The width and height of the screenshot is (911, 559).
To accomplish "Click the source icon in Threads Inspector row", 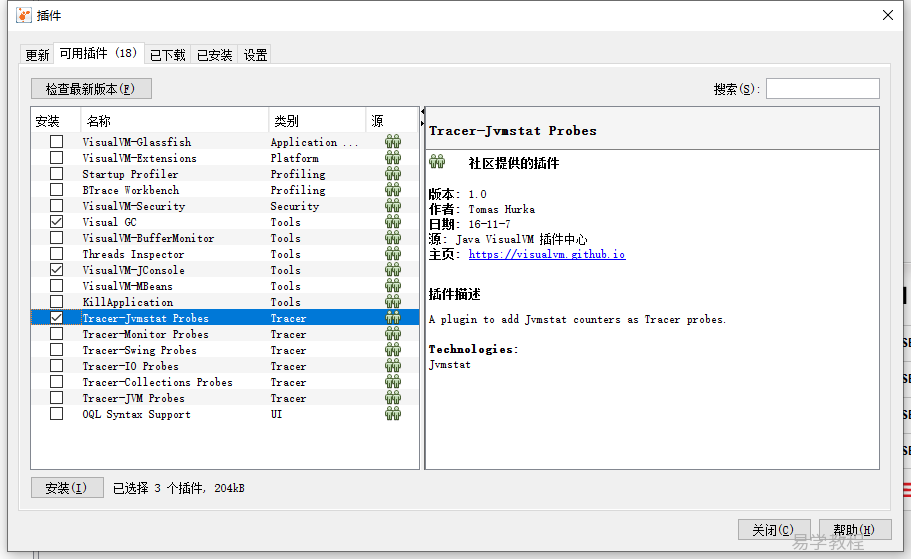I will (x=393, y=253).
